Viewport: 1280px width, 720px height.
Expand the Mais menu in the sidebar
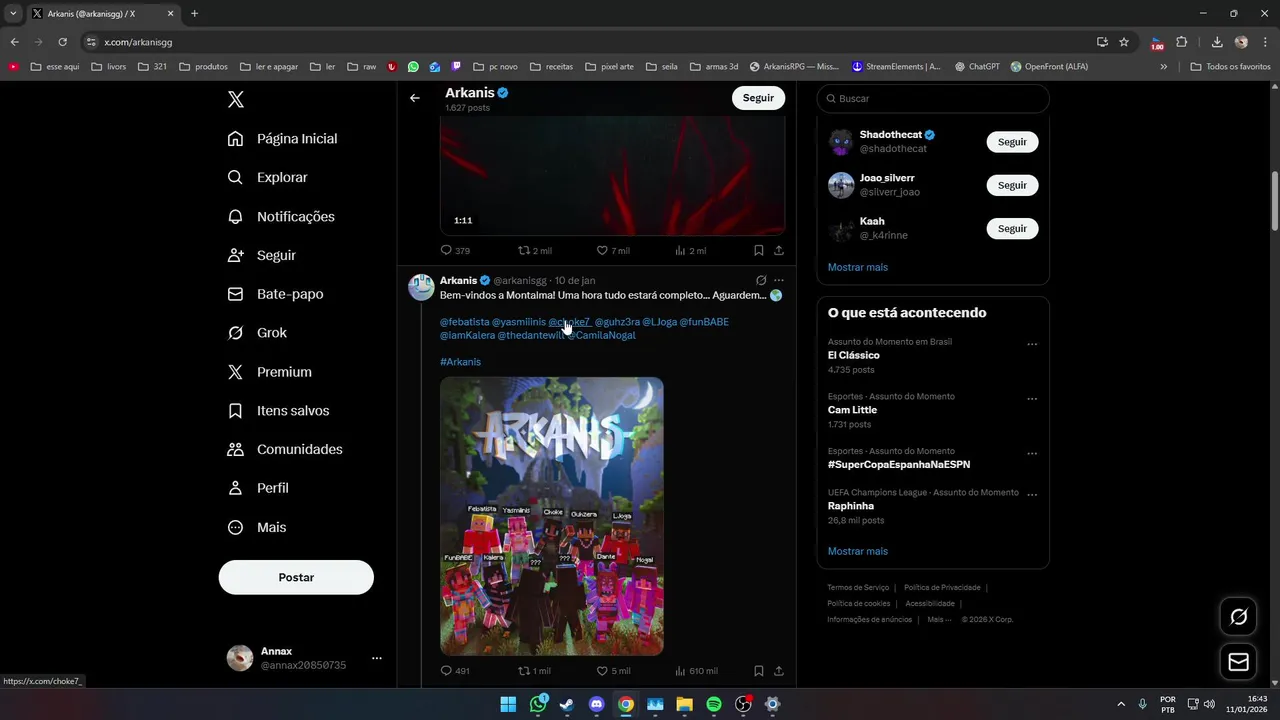(x=257, y=527)
